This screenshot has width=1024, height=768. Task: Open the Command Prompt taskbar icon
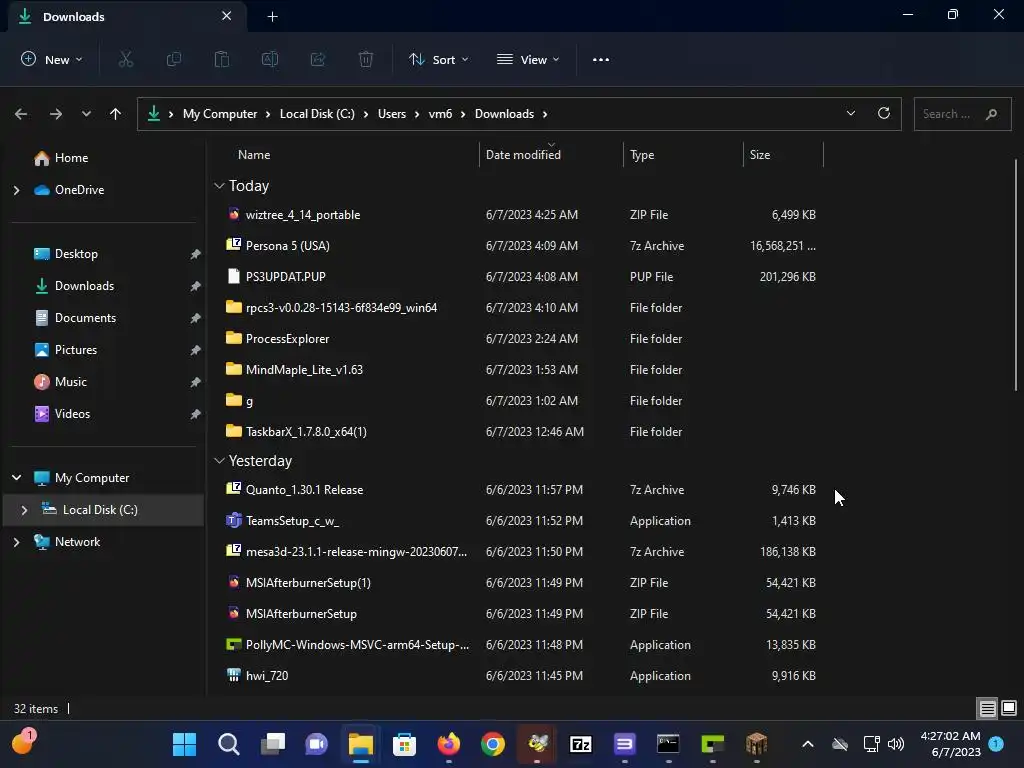668,744
